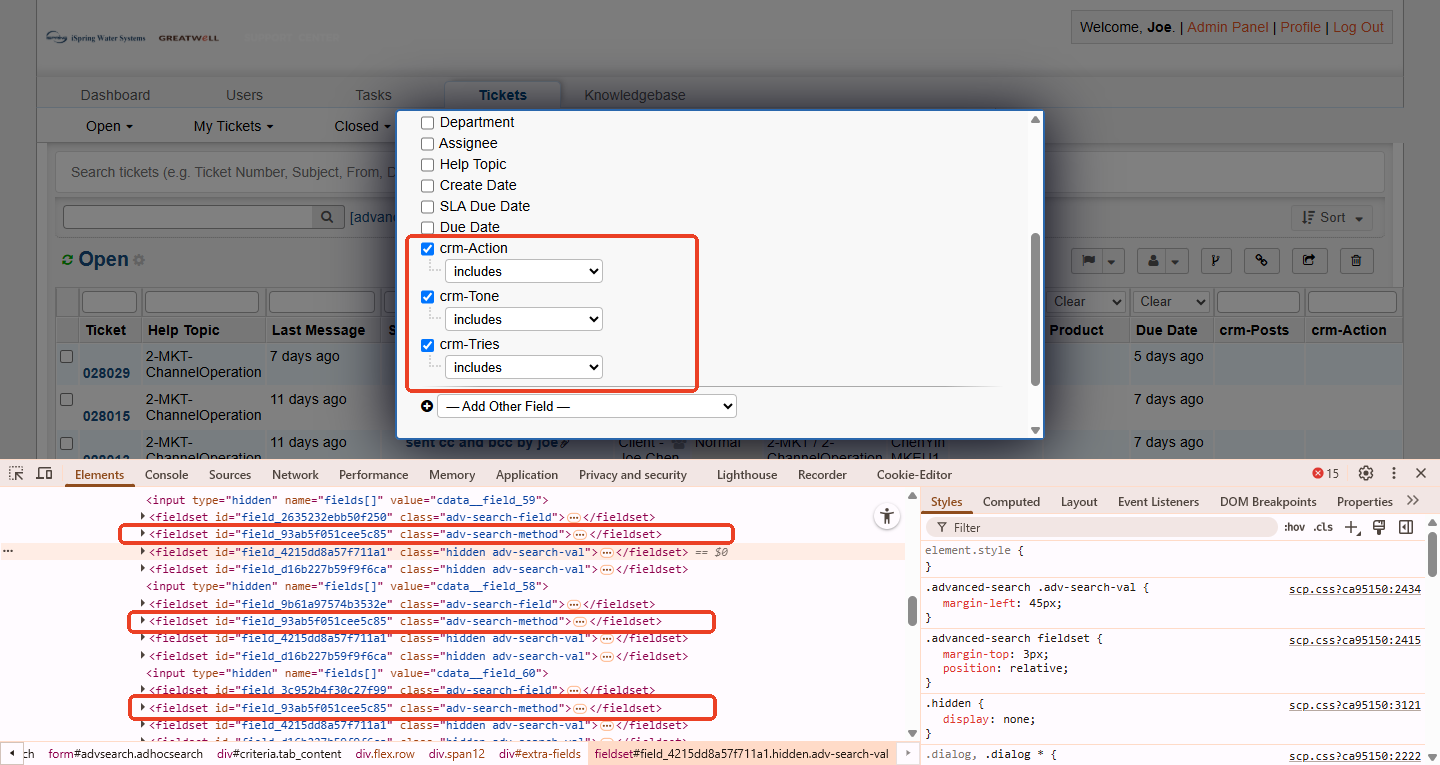Switch to the Console tab in DevTools

click(166, 475)
